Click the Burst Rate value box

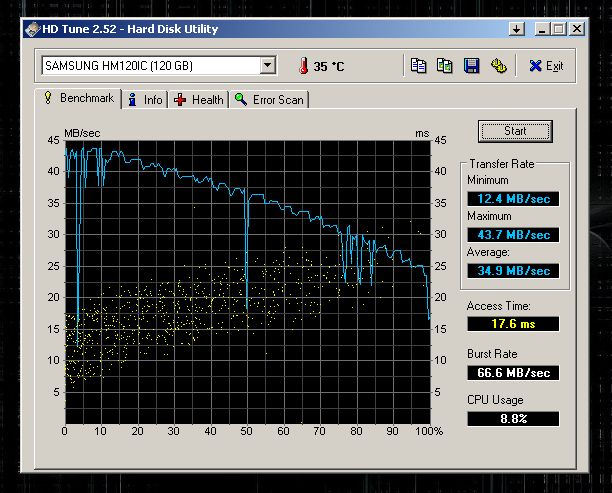coord(512,372)
